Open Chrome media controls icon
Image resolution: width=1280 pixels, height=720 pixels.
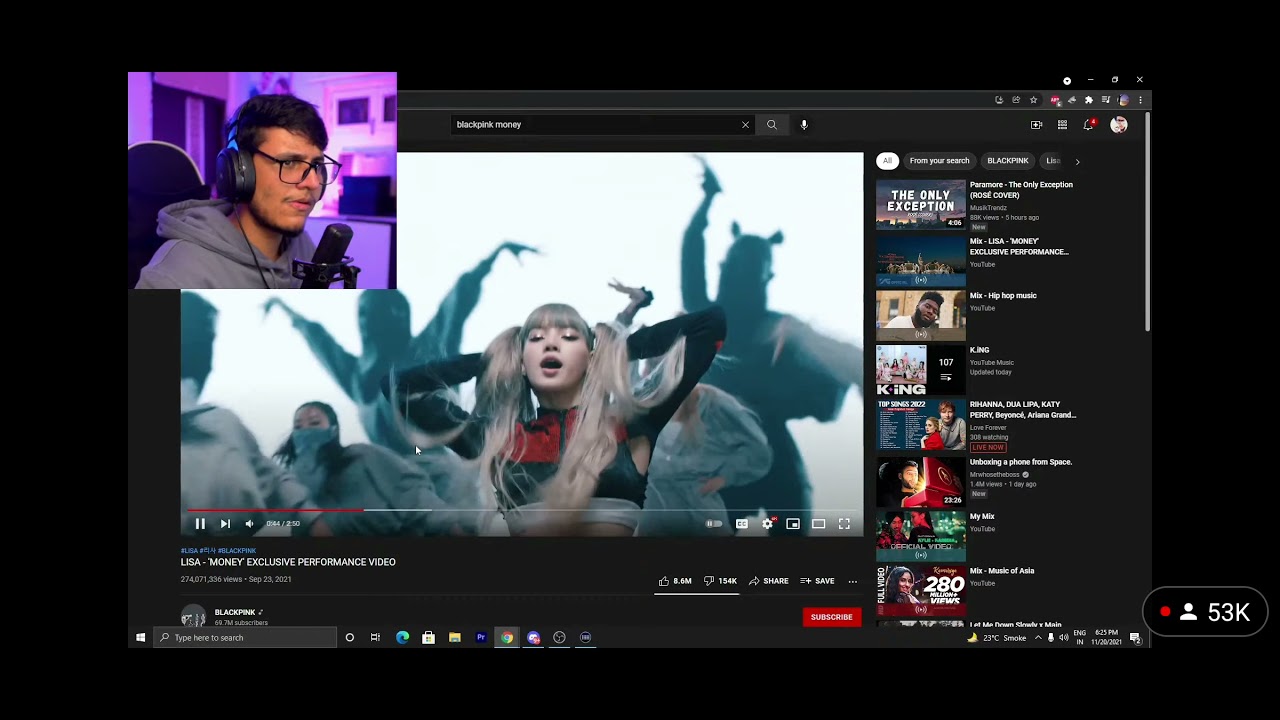(1106, 100)
